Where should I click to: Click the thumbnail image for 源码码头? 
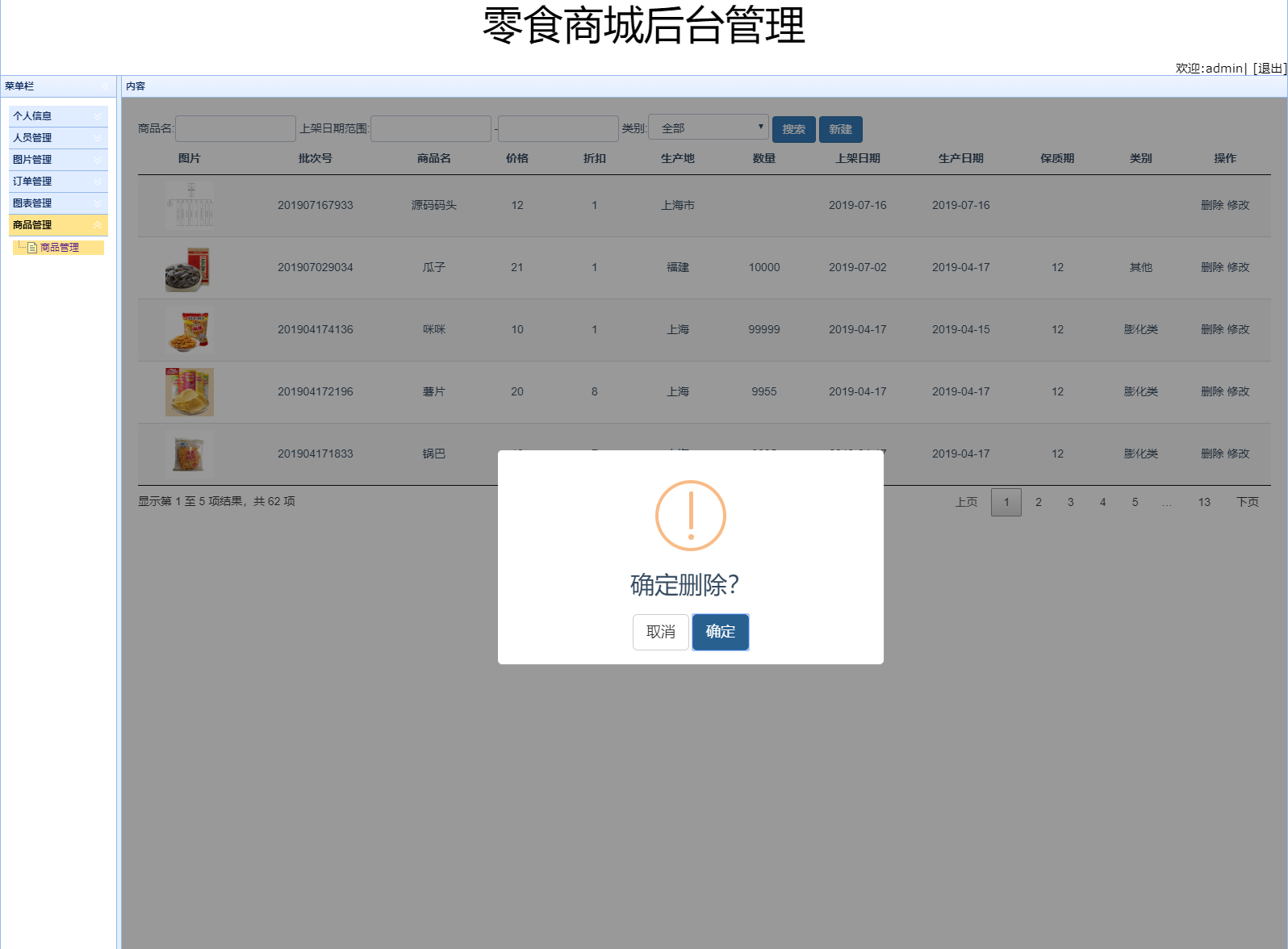pos(190,205)
